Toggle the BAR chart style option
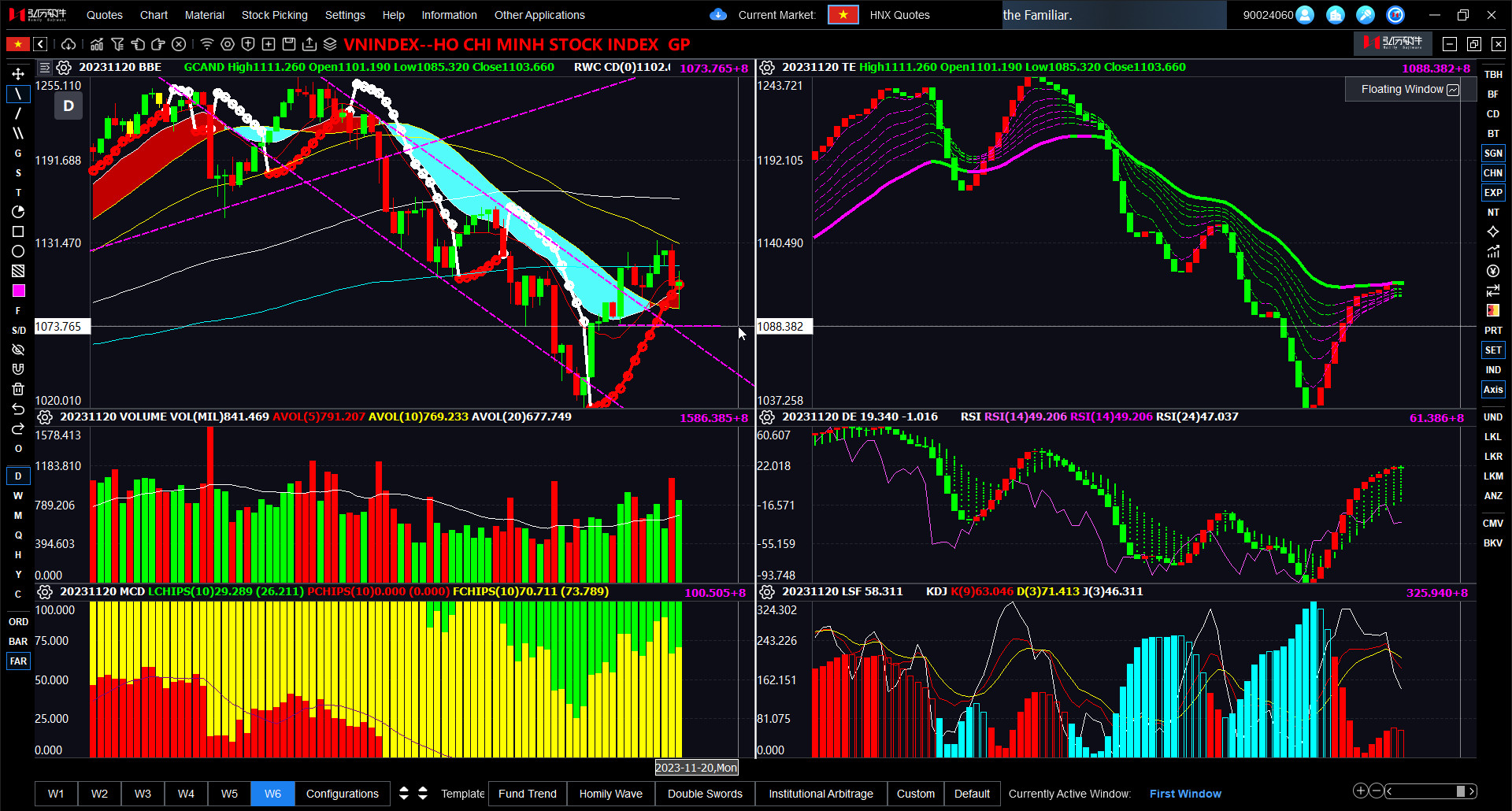This screenshot has width=1512, height=811. coord(18,641)
